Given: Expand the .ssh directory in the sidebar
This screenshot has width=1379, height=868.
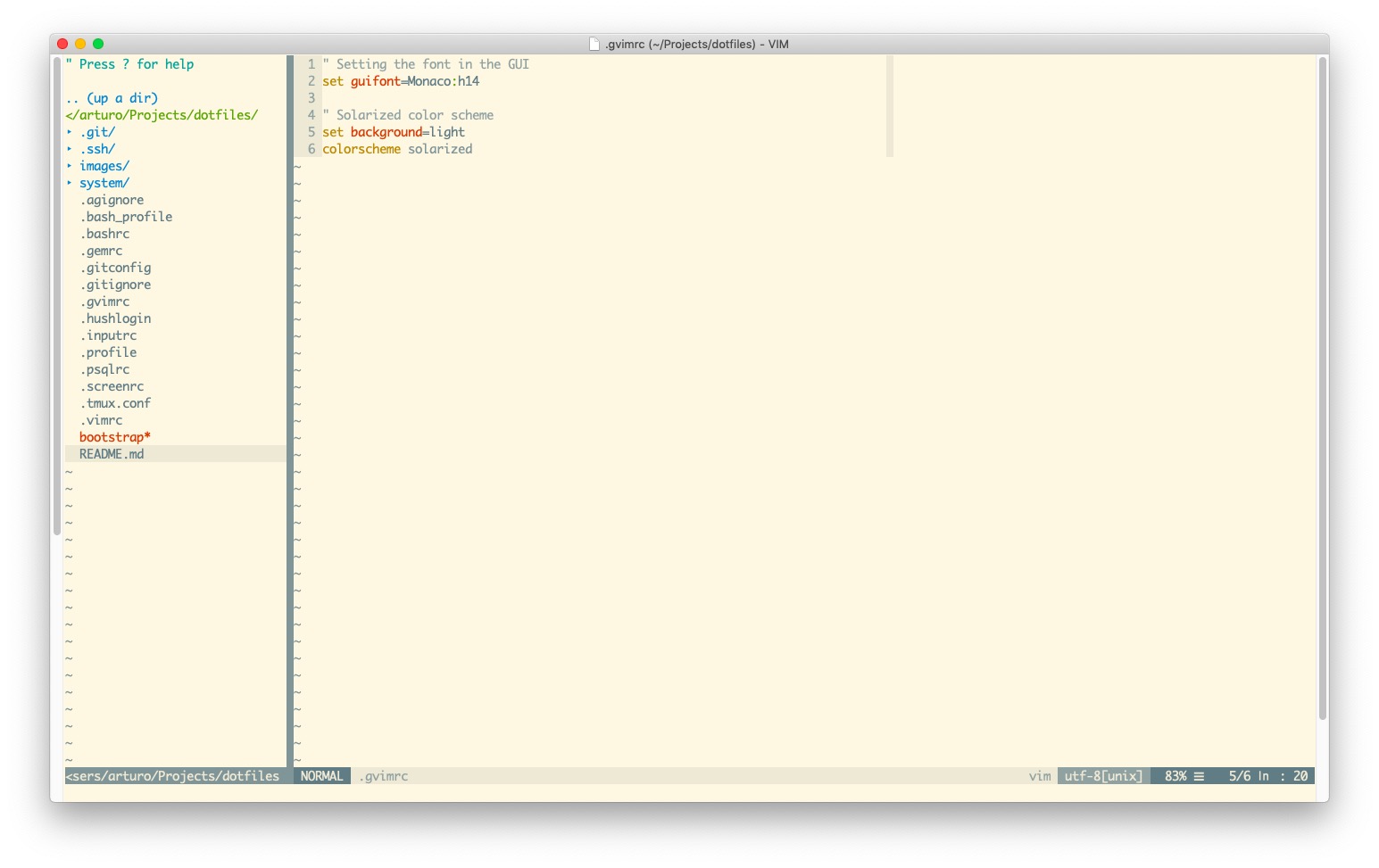Looking at the screenshot, I should tap(98, 148).
